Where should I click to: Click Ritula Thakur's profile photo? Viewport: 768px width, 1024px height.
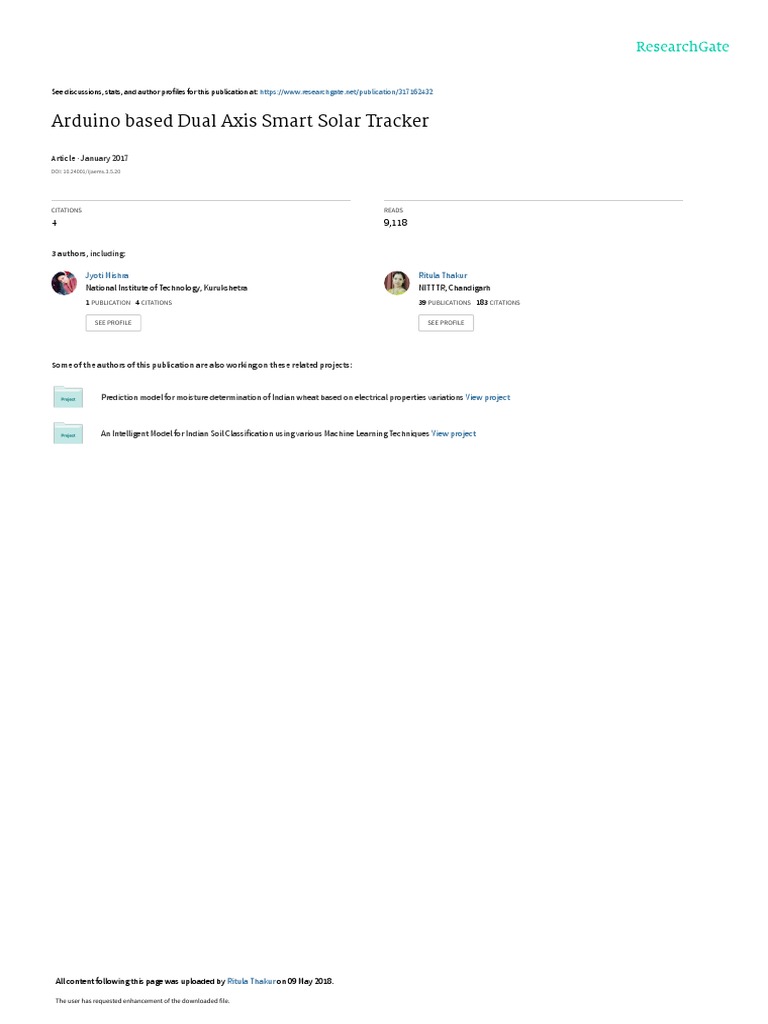(x=396, y=283)
